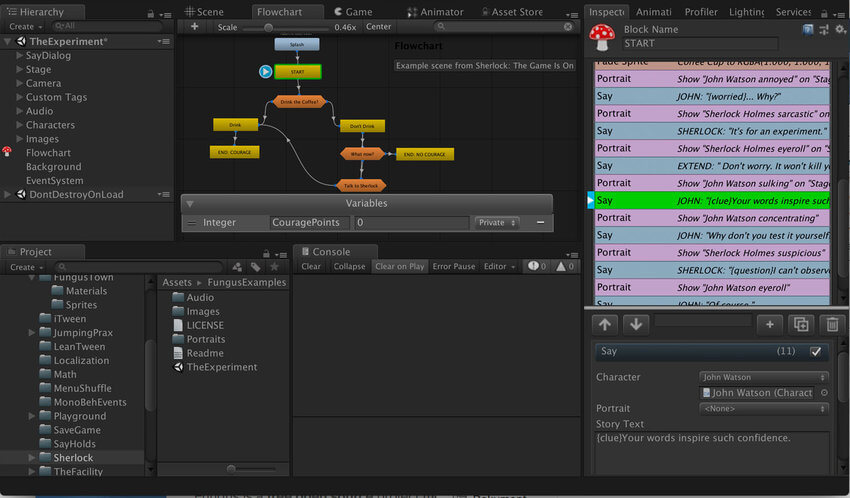
Task: Click the Block Name START field
Action: [x=700, y=43]
